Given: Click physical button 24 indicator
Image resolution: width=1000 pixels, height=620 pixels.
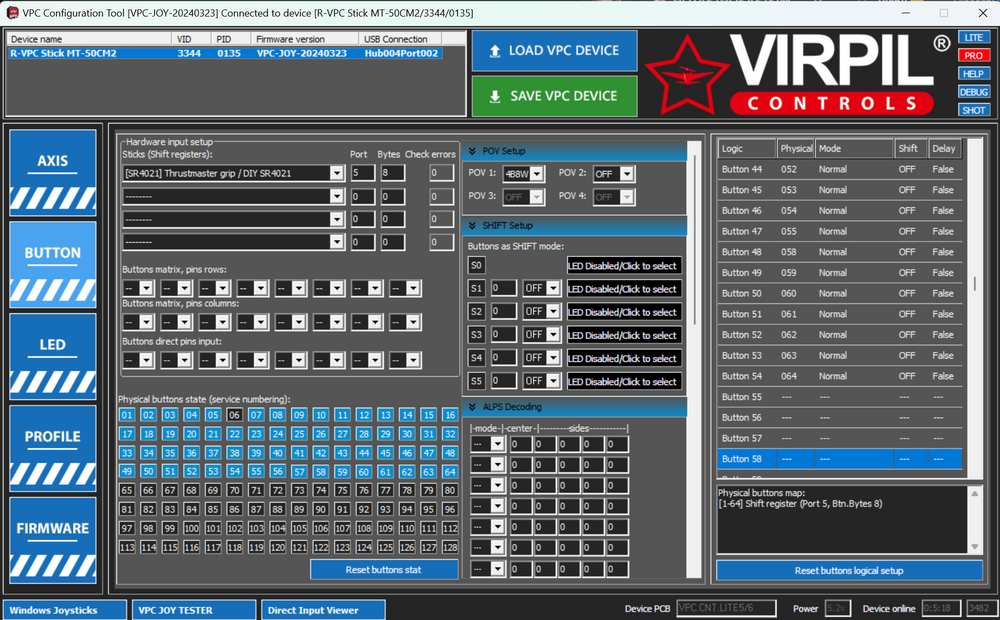Looking at the screenshot, I should (x=277, y=434).
